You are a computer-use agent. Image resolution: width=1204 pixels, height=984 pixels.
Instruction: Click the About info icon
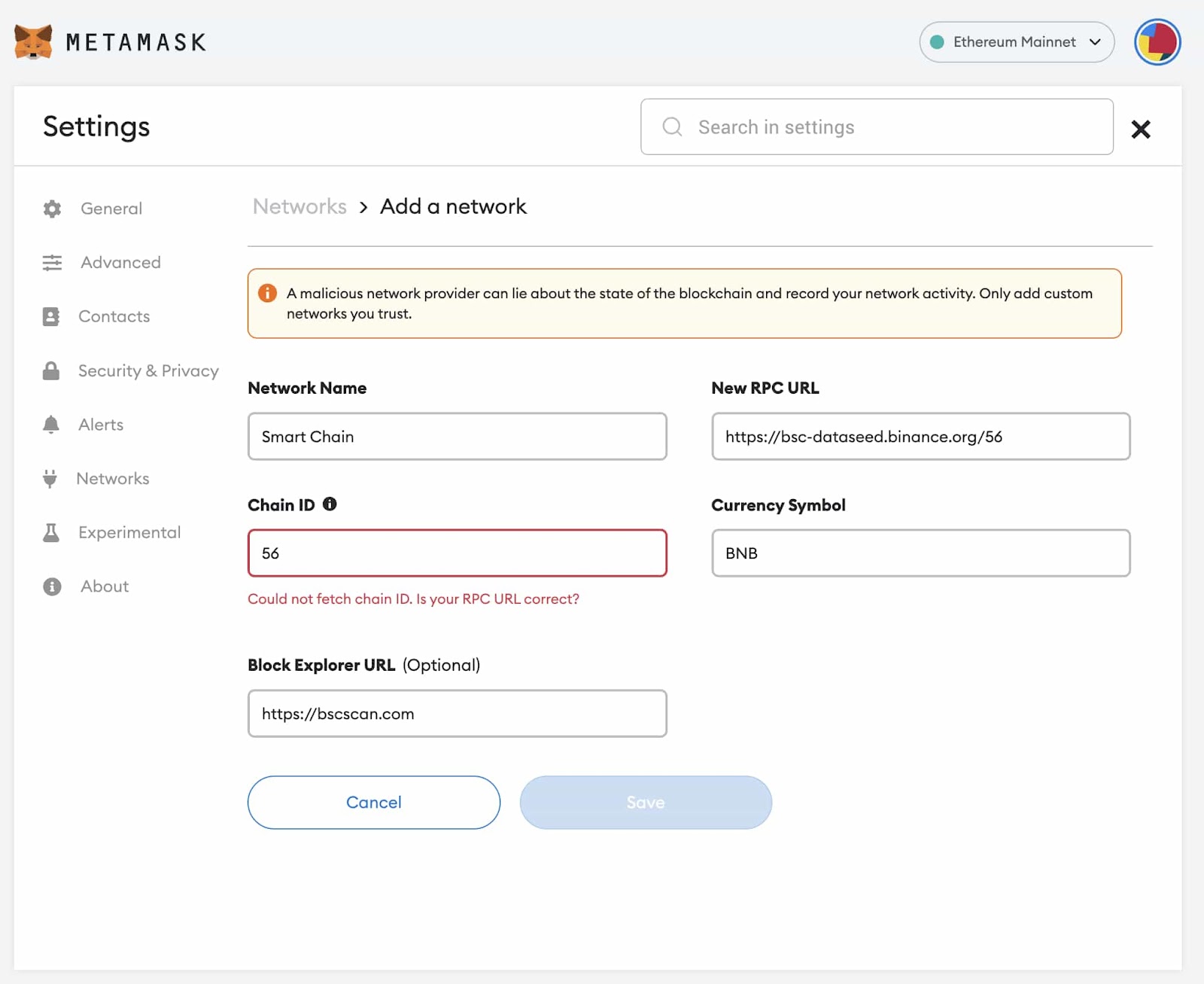[52, 586]
